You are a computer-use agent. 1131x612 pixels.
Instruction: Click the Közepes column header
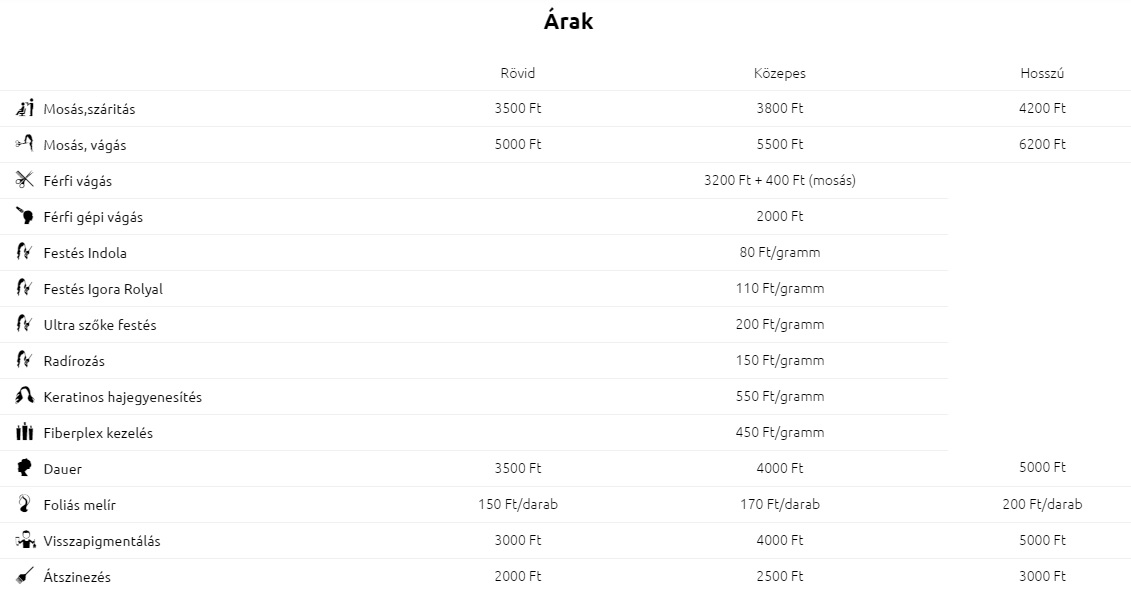779,73
